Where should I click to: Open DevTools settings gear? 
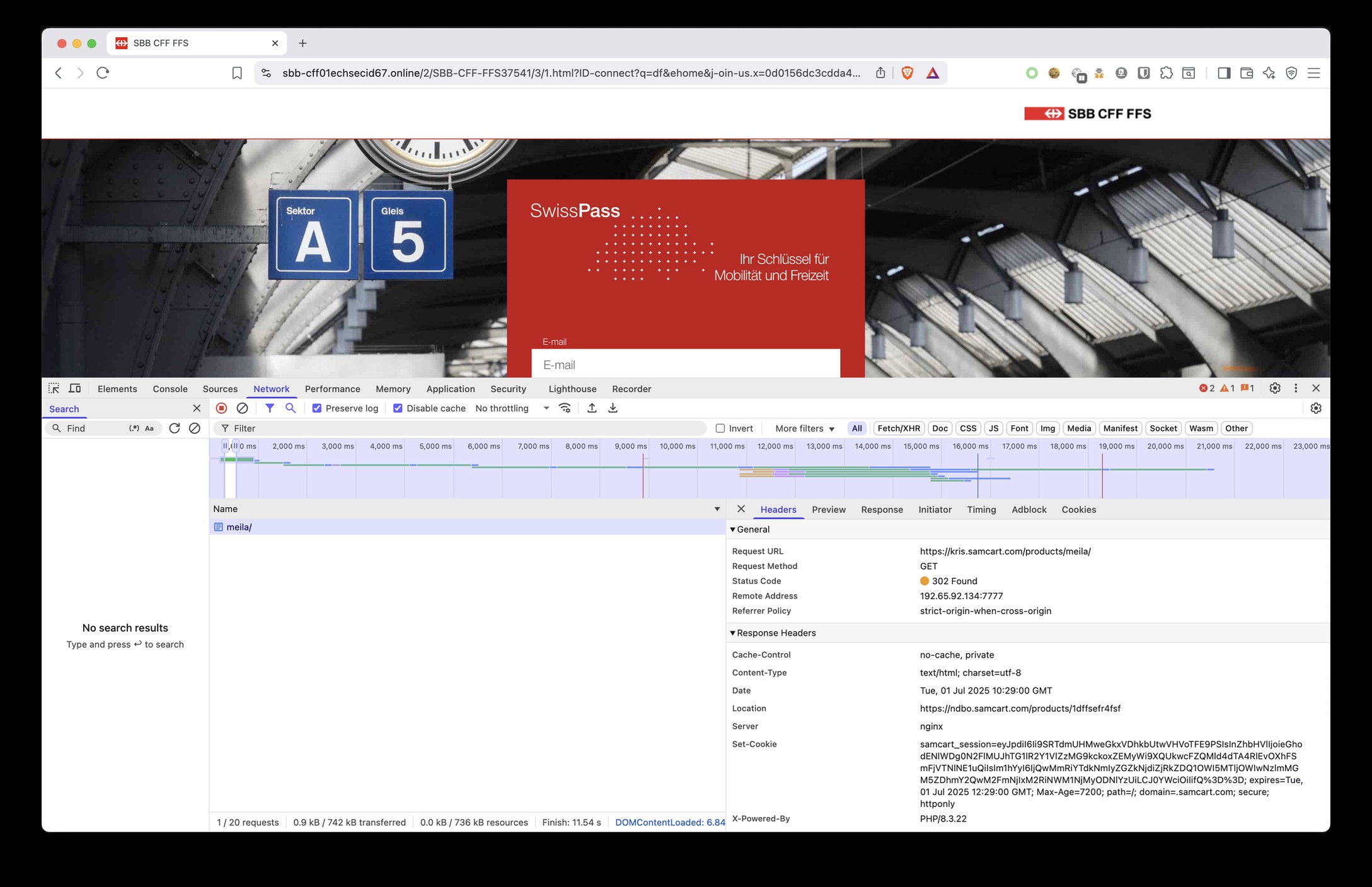1275,388
